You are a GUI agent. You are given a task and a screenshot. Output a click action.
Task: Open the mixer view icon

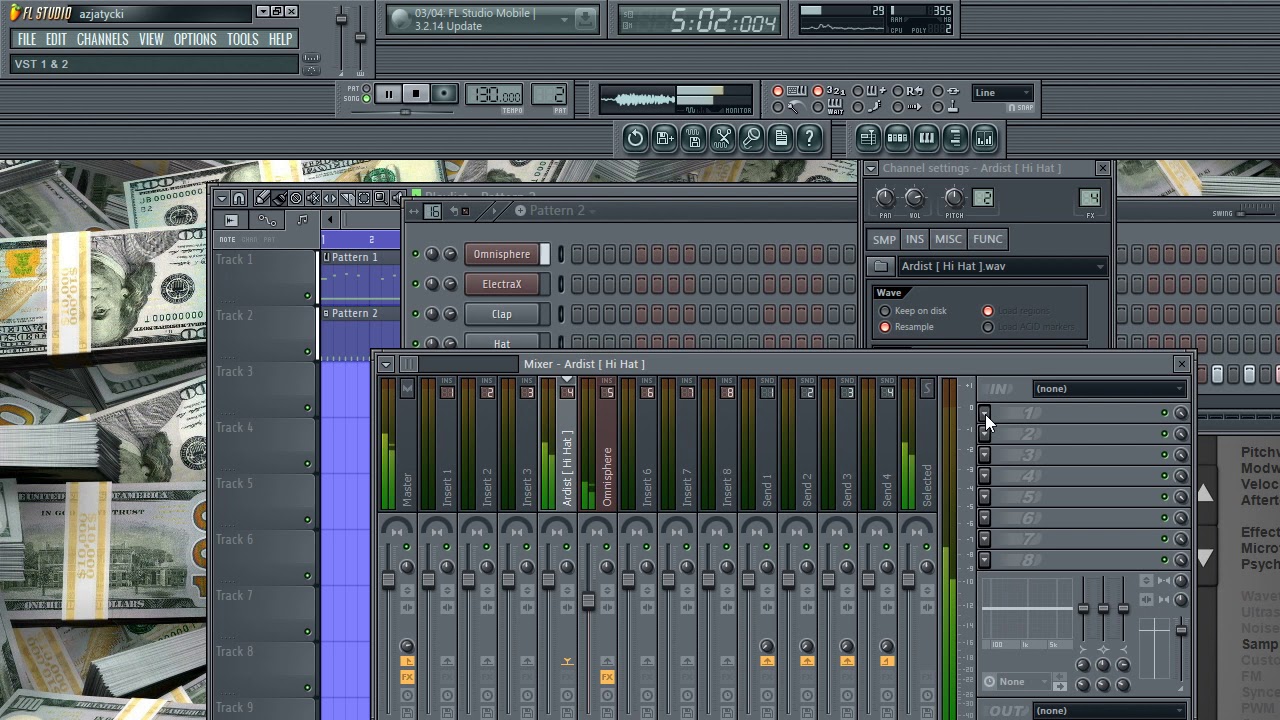[x=984, y=138]
